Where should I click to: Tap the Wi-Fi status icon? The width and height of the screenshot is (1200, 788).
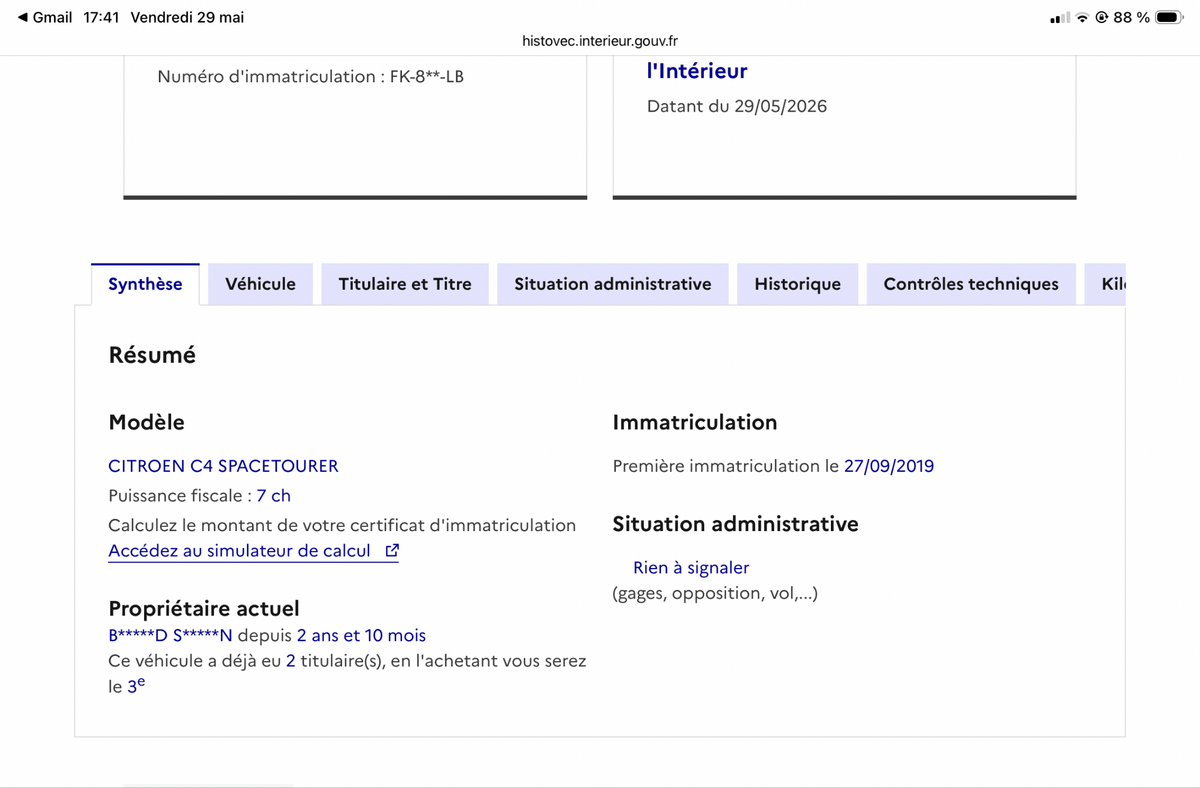1082,17
